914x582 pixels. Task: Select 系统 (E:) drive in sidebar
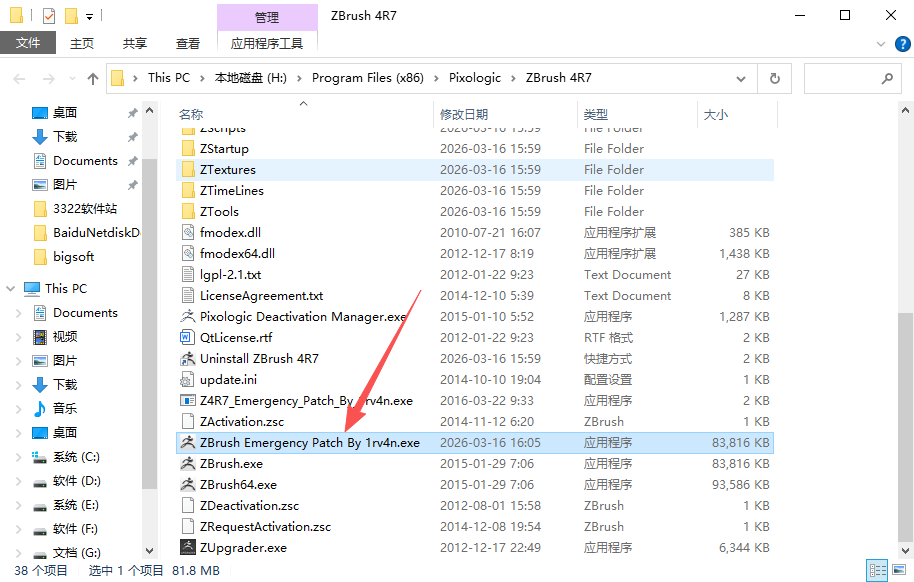(76, 505)
